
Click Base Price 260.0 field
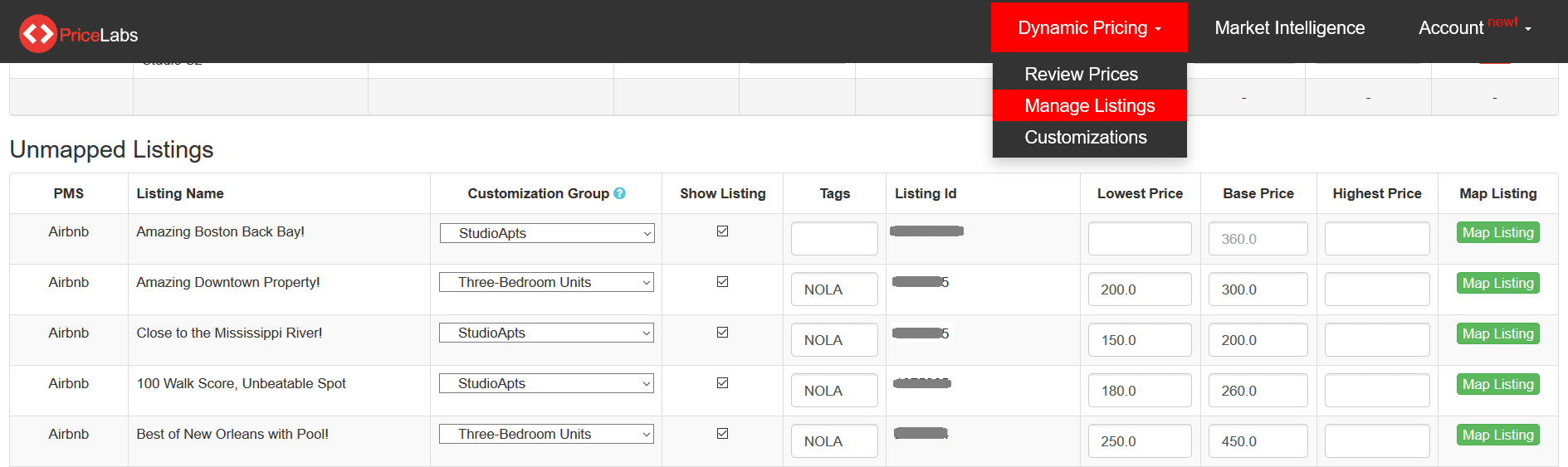click(x=1258, y=391)
